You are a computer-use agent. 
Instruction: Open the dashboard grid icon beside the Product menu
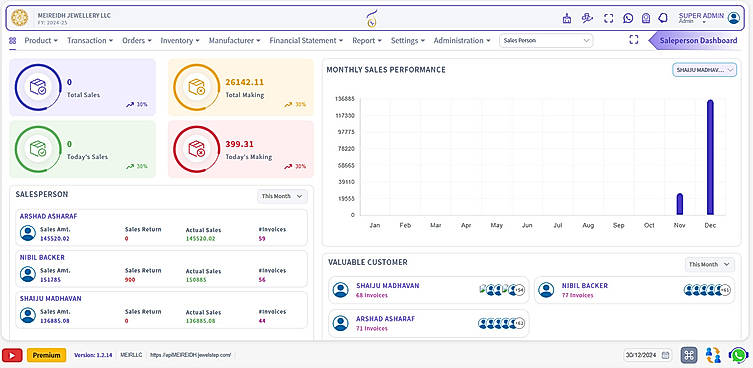[x=12, y=40]
